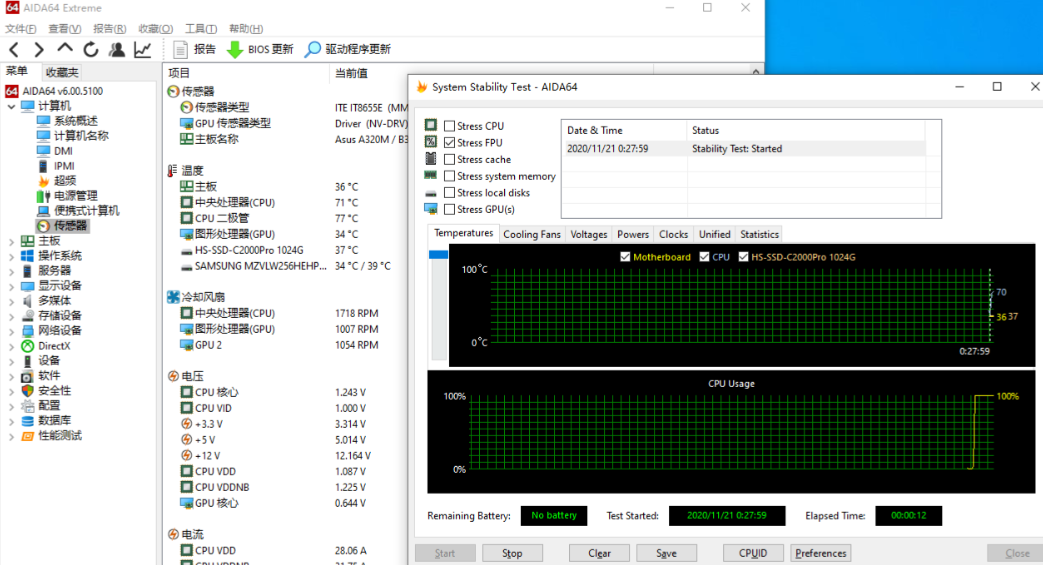Click the user profile toolbar icon
The height and width of the screenshot is (565, 1043).
tap(116, 49)
